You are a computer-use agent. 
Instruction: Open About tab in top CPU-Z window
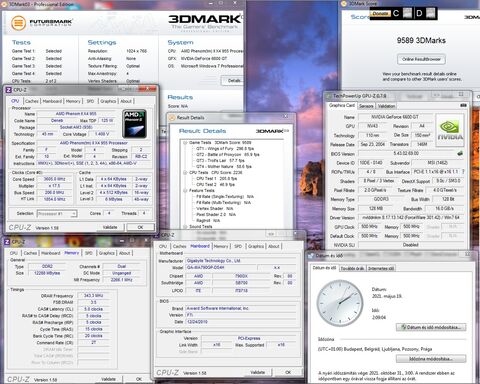[x=126, y=101]
